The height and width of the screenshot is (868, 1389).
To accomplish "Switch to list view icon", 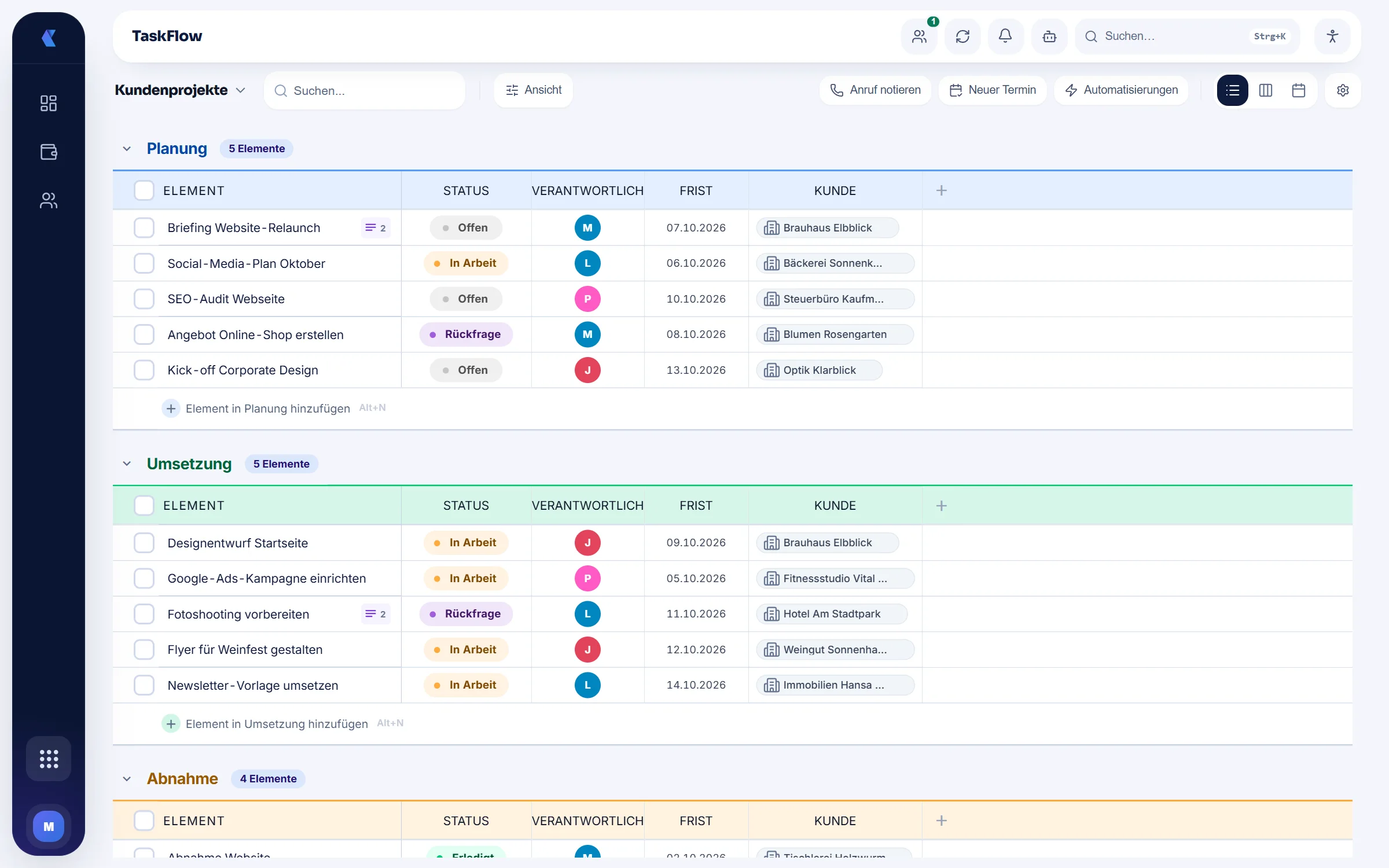I will coord(1233,90).
